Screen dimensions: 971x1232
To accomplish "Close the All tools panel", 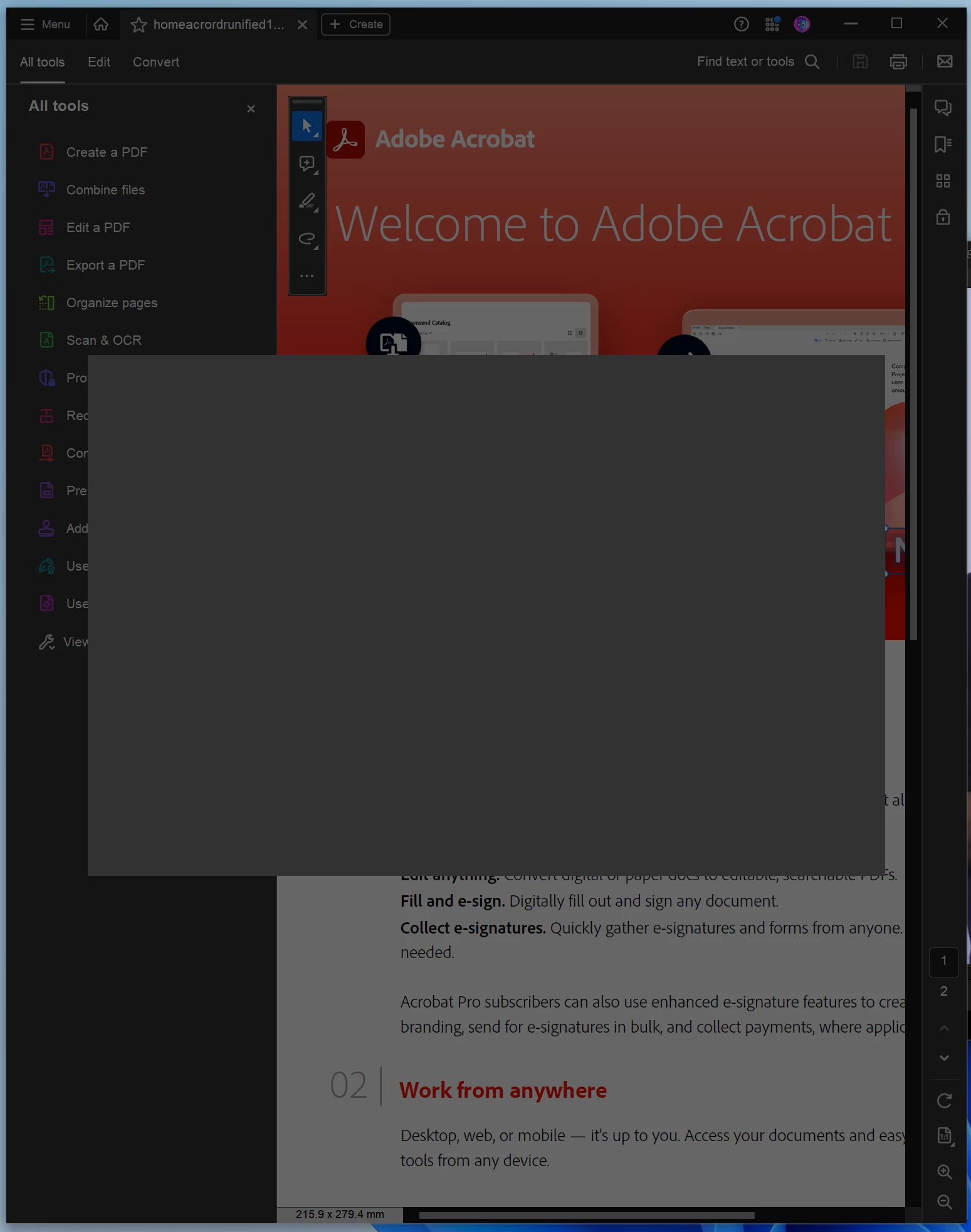I will click(251, 108).
